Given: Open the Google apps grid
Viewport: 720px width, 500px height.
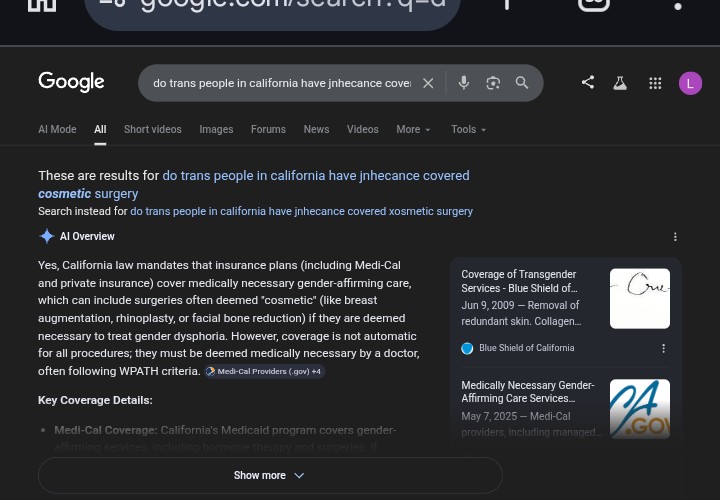Looking at the screenshot, I should [x=655, y=83].
